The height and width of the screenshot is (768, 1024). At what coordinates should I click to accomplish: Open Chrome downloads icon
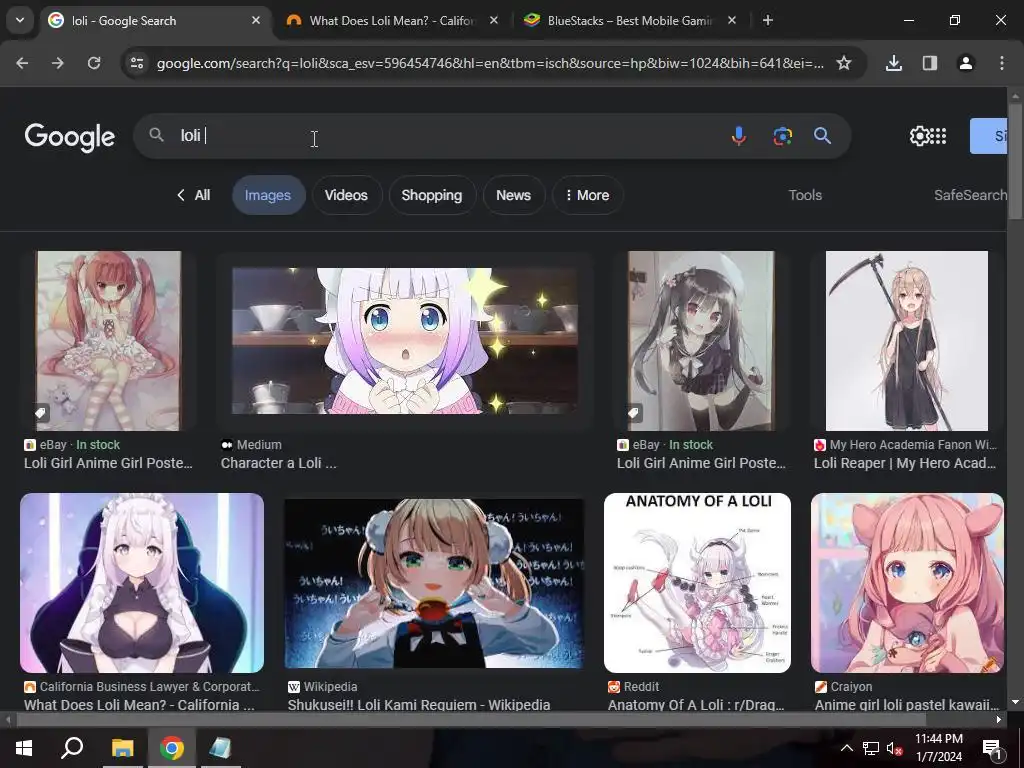point(894,63)
